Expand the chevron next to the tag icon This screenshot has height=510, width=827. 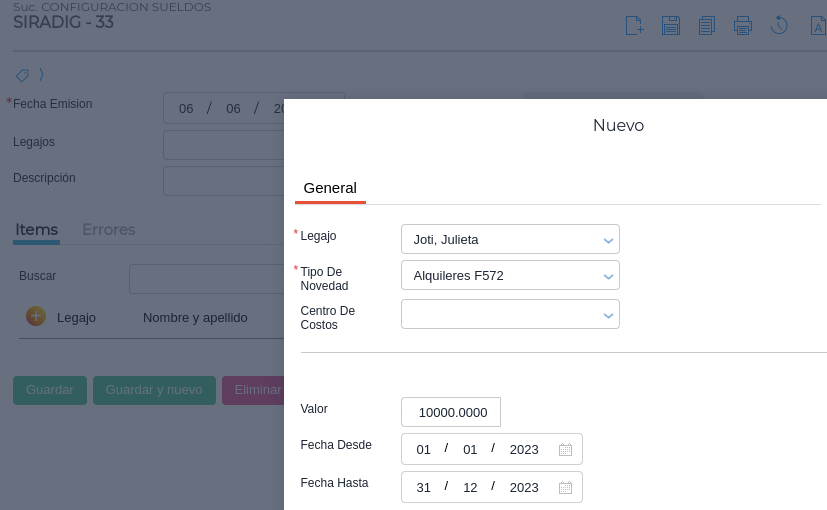(42, 75)
